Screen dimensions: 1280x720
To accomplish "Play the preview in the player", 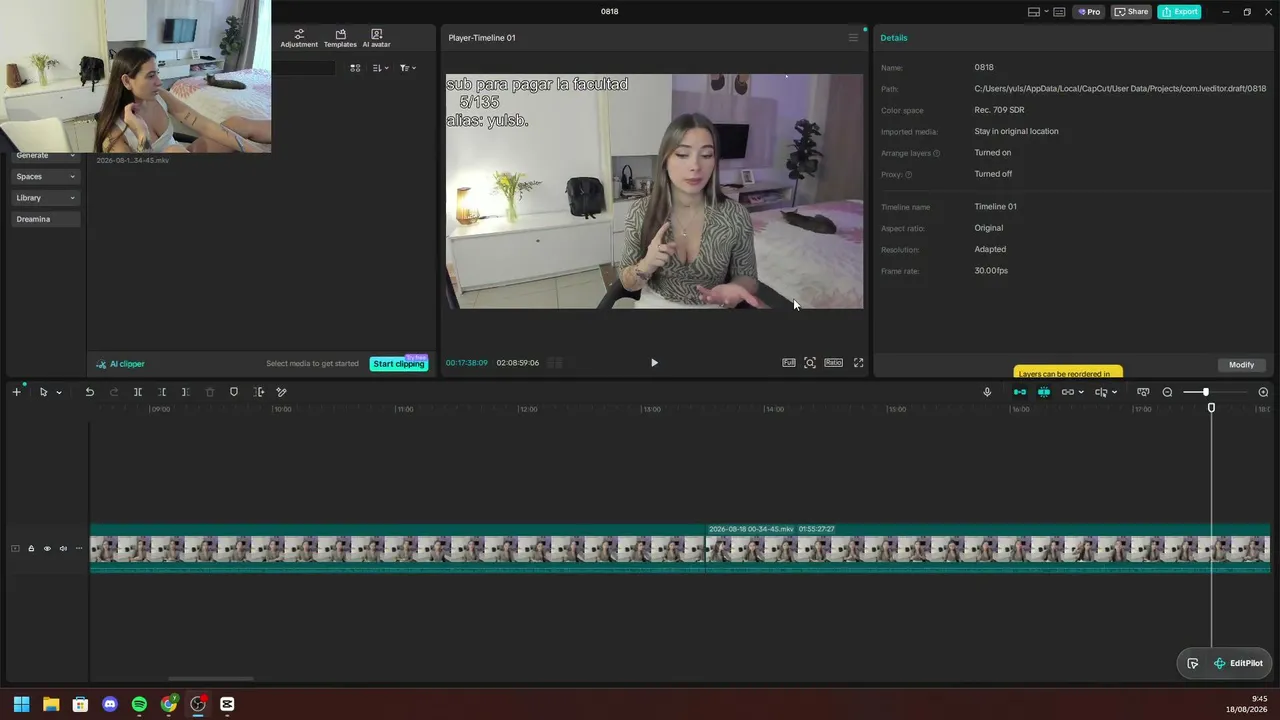I will (x=654, y=363).
